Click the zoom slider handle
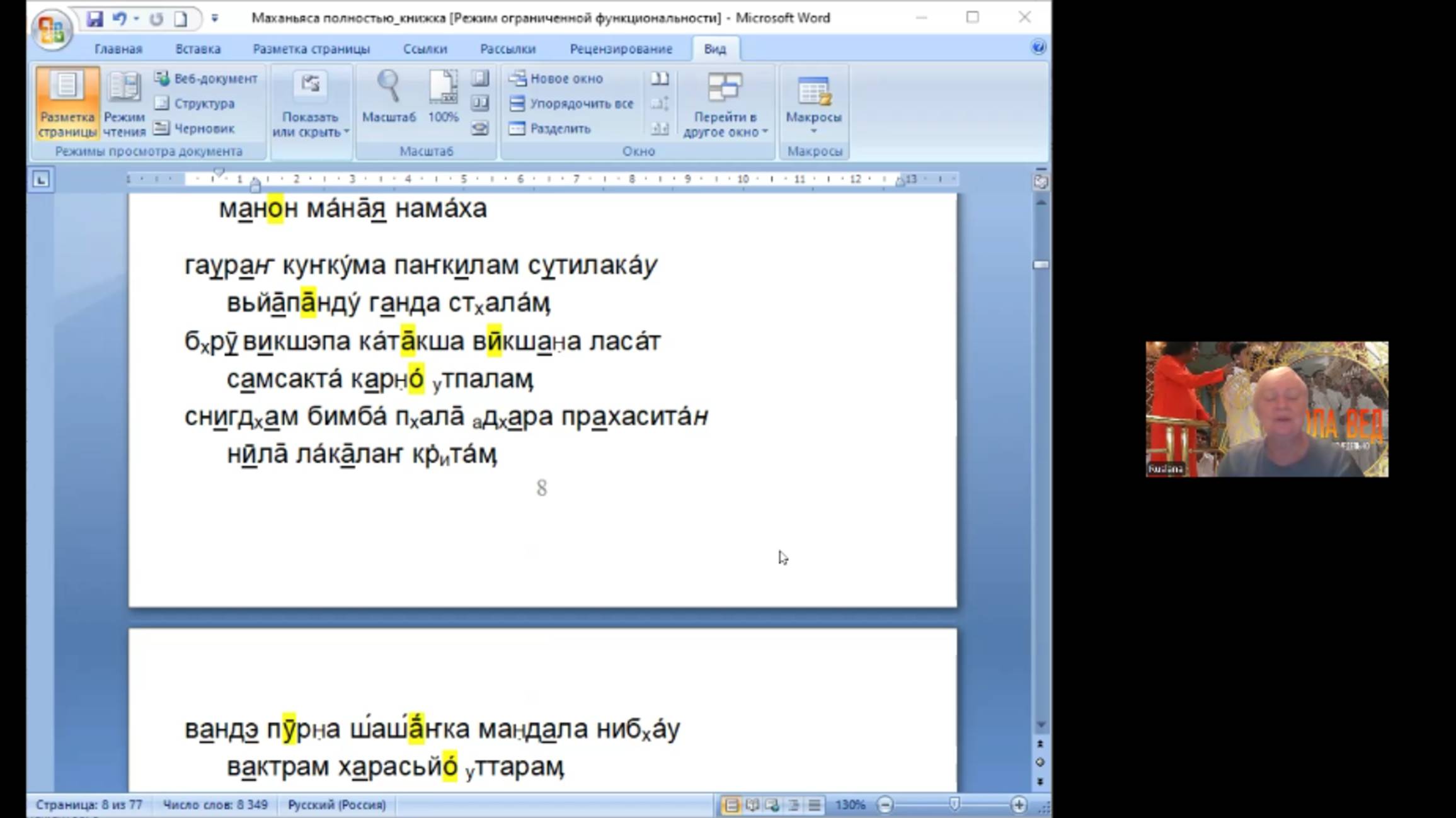 954,804
